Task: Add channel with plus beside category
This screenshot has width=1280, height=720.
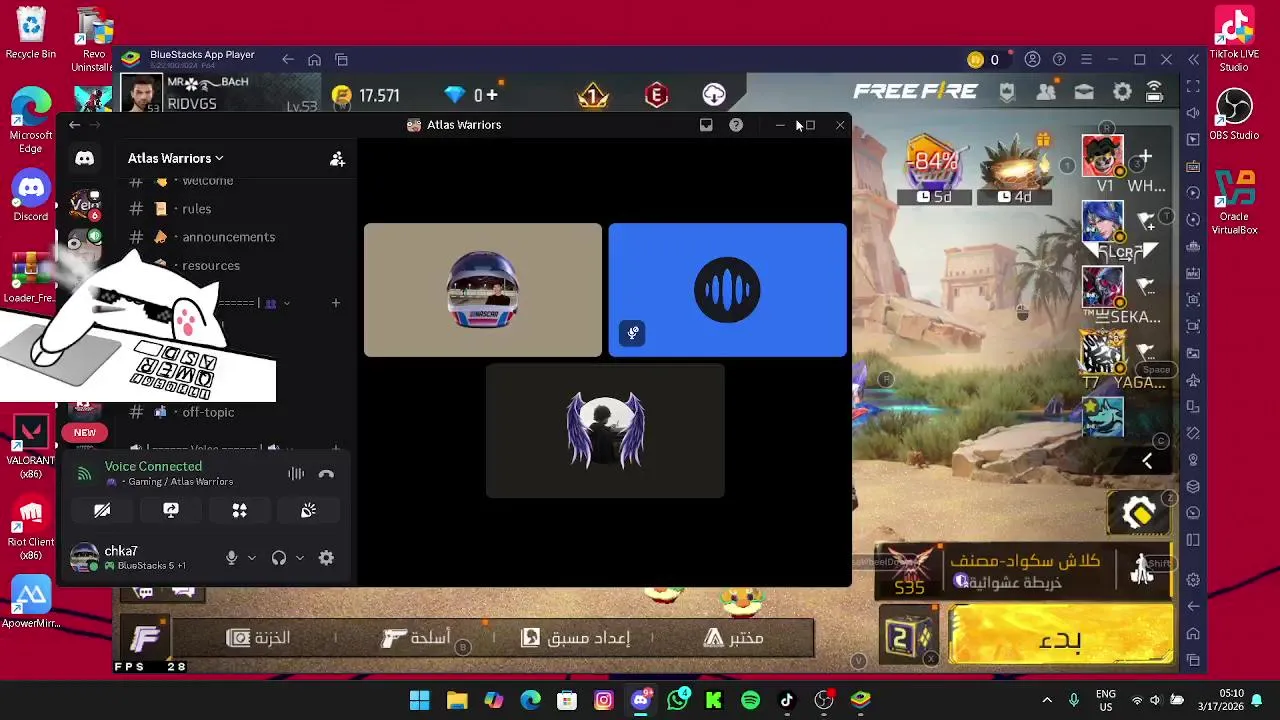Action: 336,303
